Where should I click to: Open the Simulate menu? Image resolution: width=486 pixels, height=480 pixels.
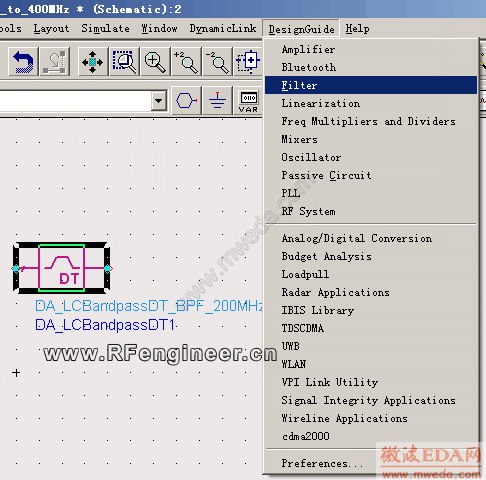(x=105, y=29)
